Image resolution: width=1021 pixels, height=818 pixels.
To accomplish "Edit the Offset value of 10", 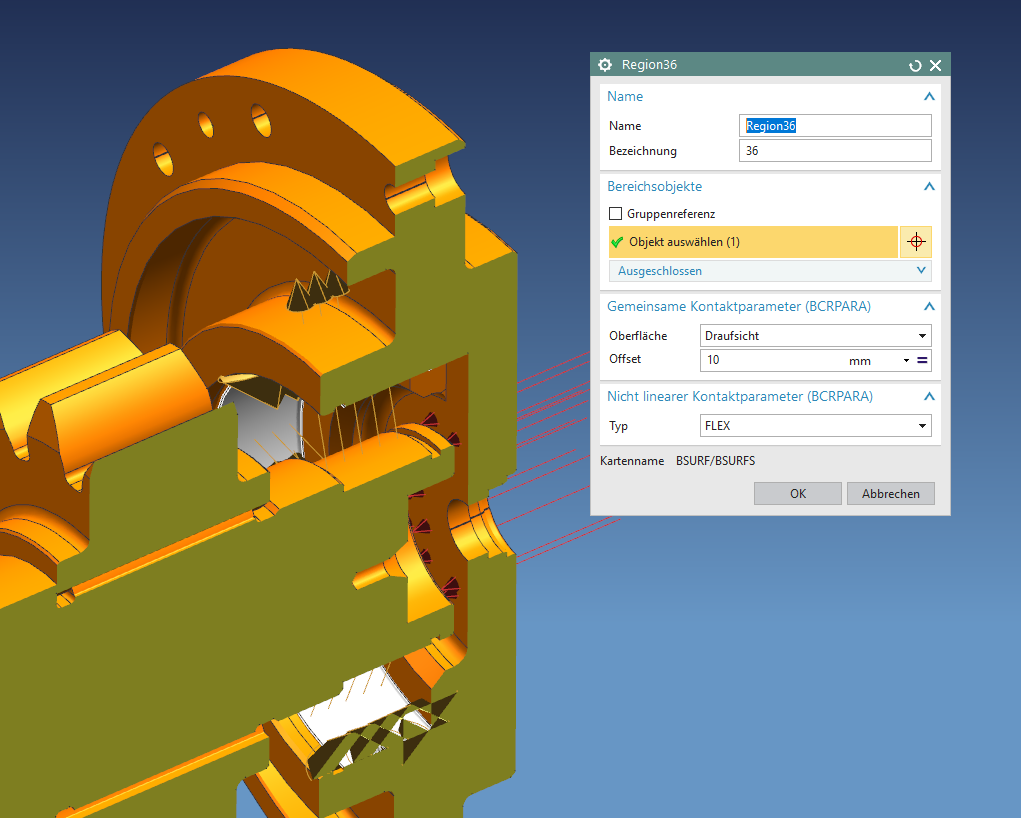I will click(x=780, y=360).
